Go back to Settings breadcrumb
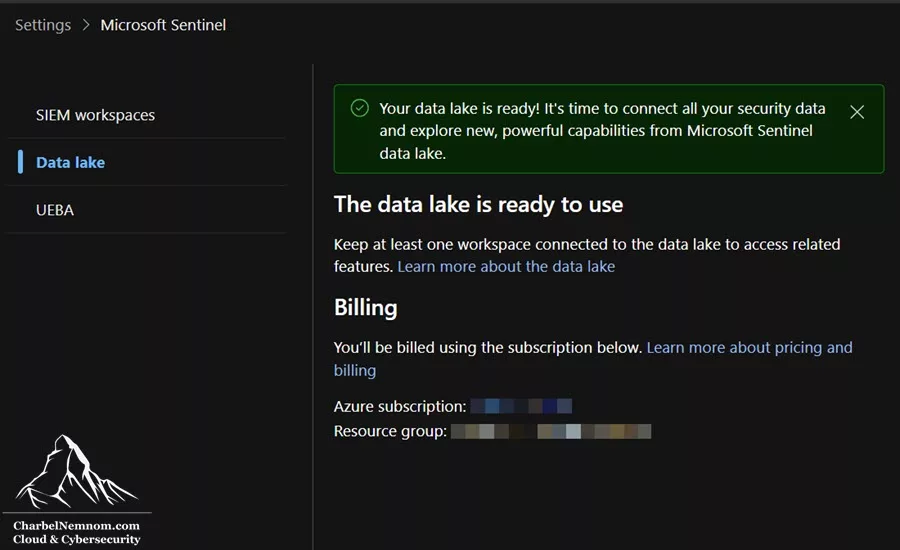The width and height of the screenshot is (900, 550). point(43,25)
